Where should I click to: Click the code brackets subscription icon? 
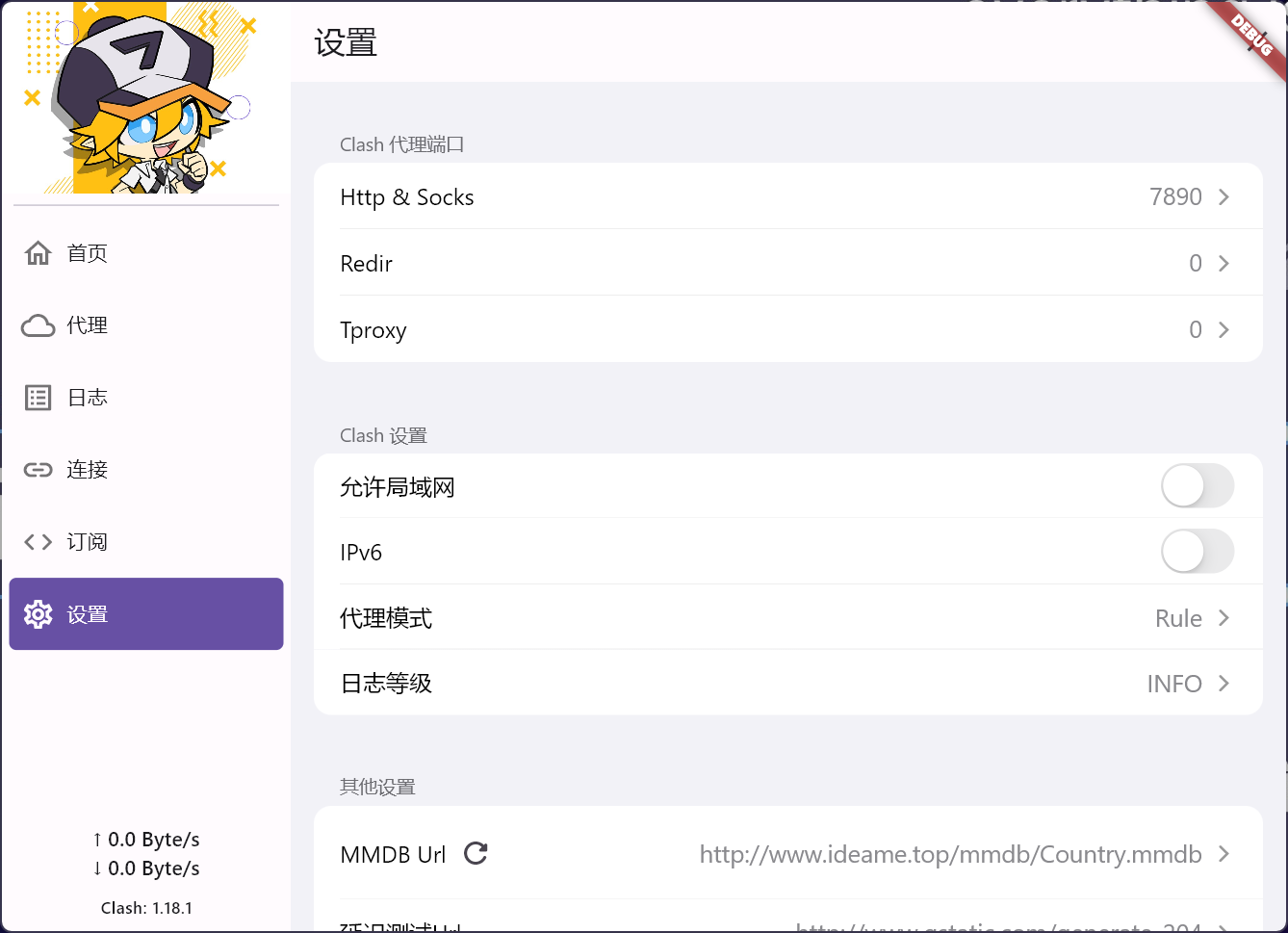pos(39,542)
